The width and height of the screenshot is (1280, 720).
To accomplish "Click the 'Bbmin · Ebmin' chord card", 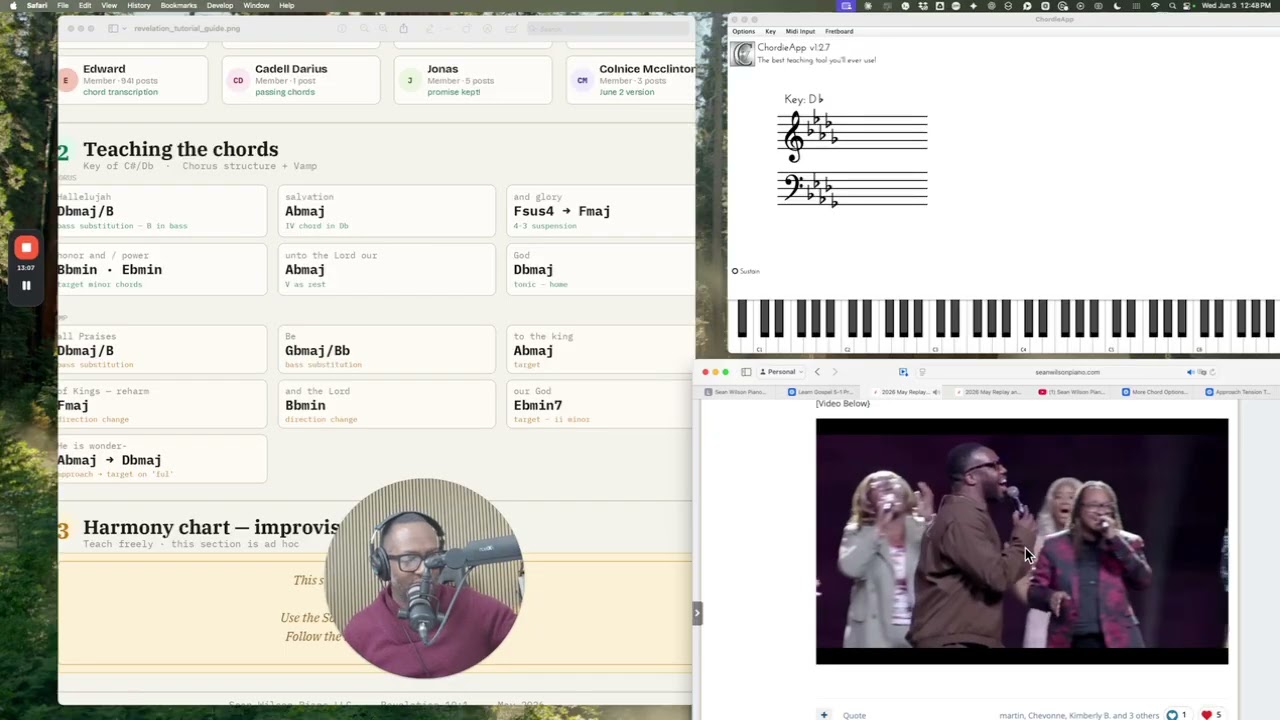I will coord(162,270).
